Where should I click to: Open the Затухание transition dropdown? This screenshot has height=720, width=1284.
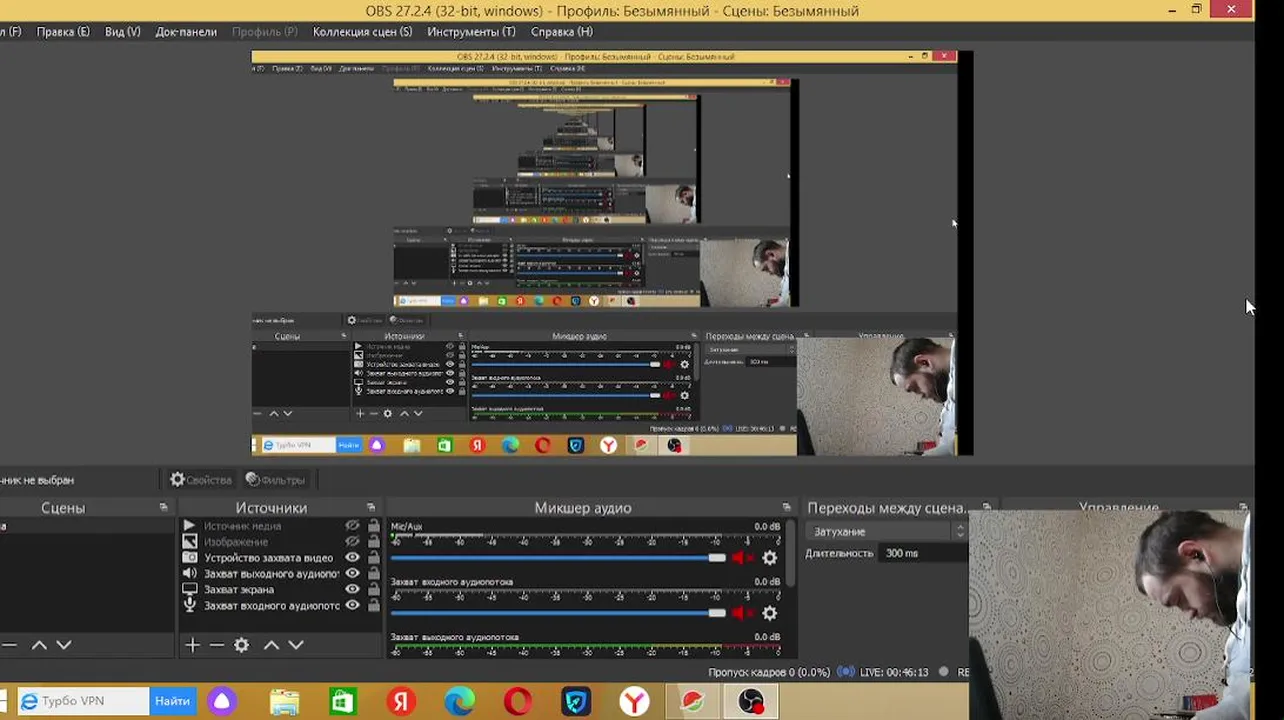coord(887,532)
